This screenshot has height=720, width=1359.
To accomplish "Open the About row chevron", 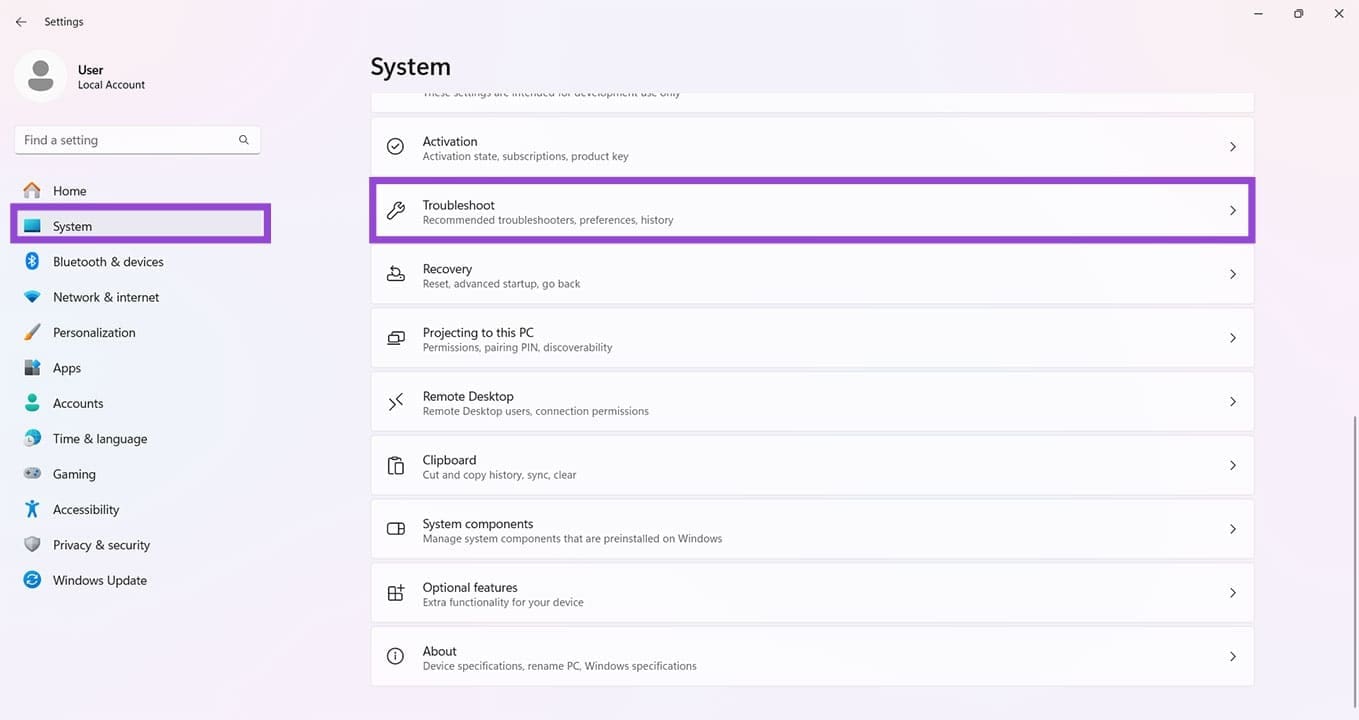I will pyautogui.click(x=1232, y=657).
